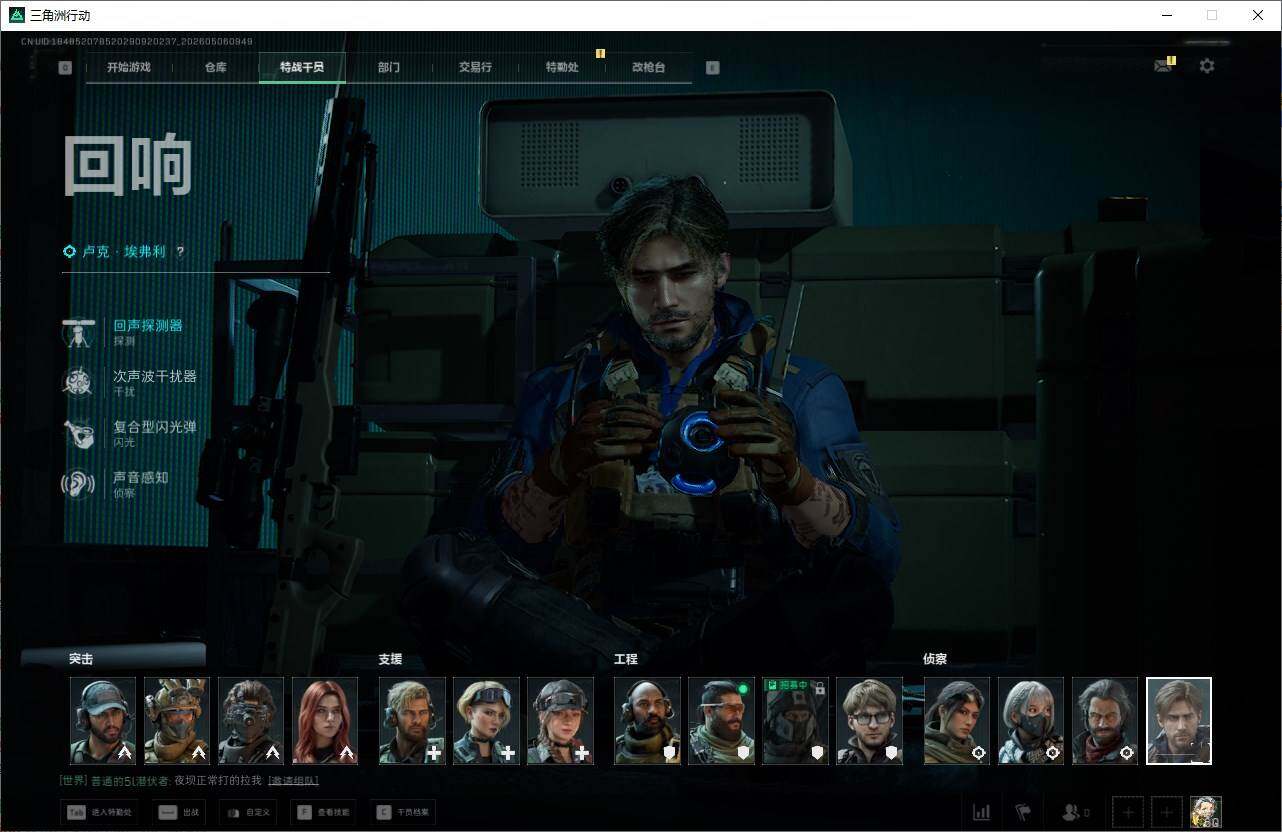The height and width of the screenshot is (832, 1282).
Task: Select the 次声波干扰器 skill icon
Action: click(78, 383)
